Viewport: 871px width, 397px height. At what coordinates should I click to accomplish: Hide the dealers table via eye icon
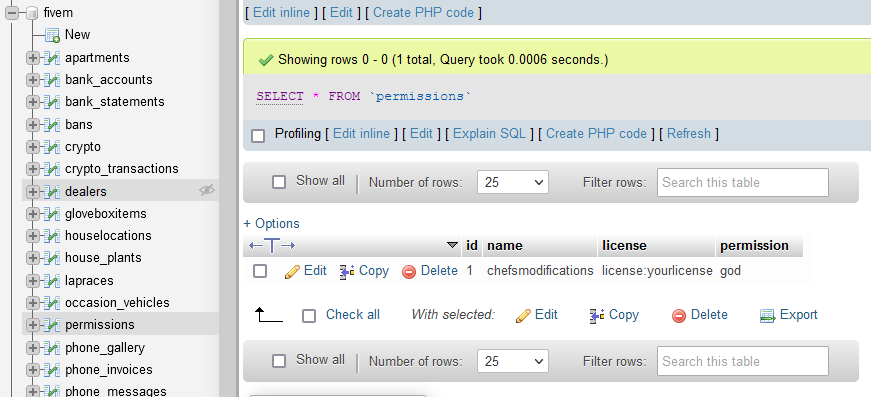click(x=207, y=190)
